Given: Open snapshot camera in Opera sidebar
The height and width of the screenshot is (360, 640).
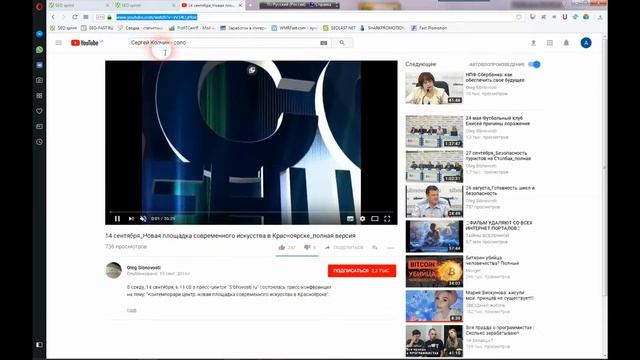Looking at the screenshot, I should coord(39,80).
